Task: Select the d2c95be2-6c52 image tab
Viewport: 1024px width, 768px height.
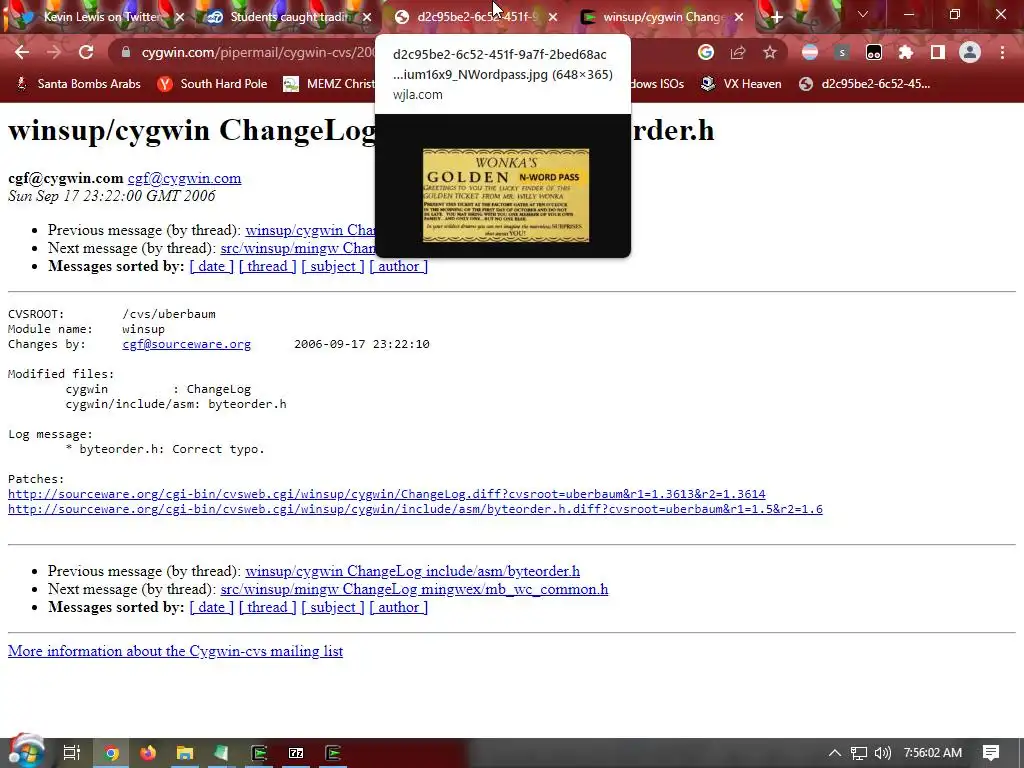Action: pos(475,17)
